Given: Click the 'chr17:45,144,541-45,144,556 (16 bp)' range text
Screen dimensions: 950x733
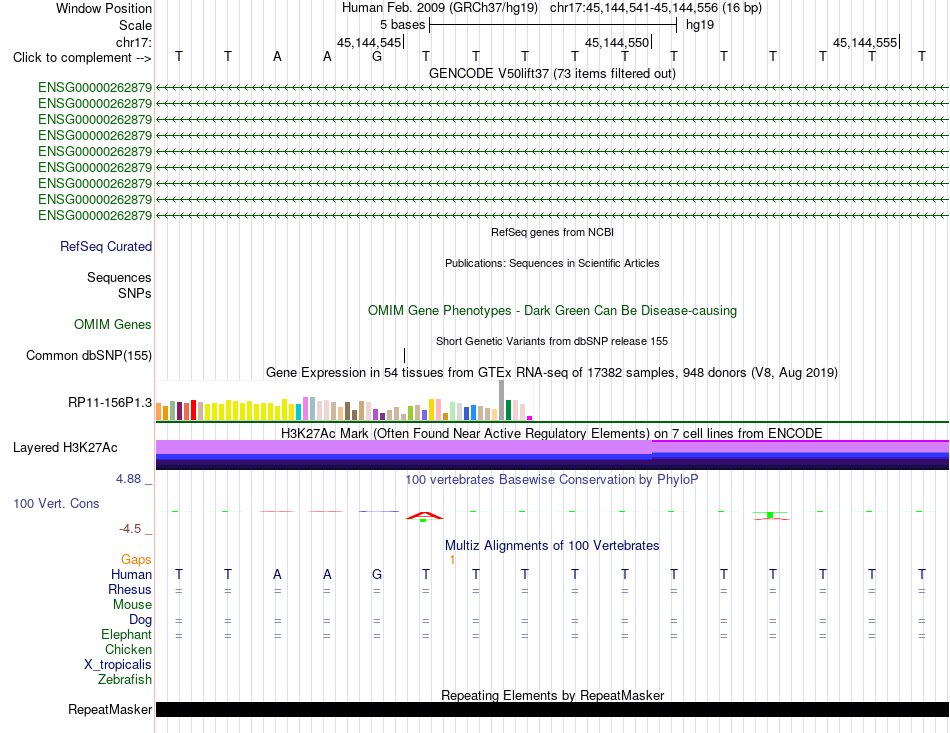Looking at the screenshot, I should pos(656,8).
